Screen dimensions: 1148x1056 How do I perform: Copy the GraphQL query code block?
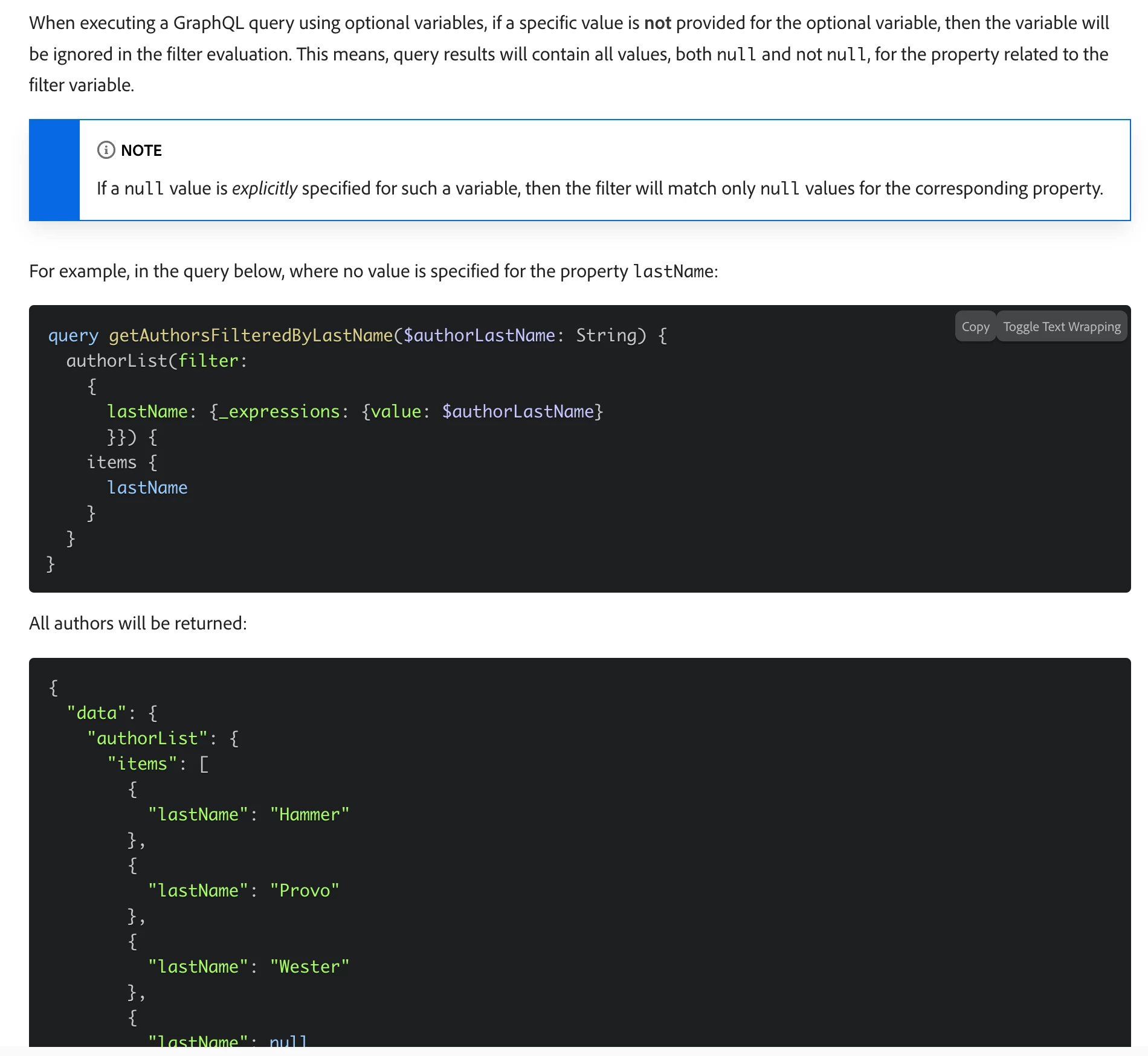point(975,327)
